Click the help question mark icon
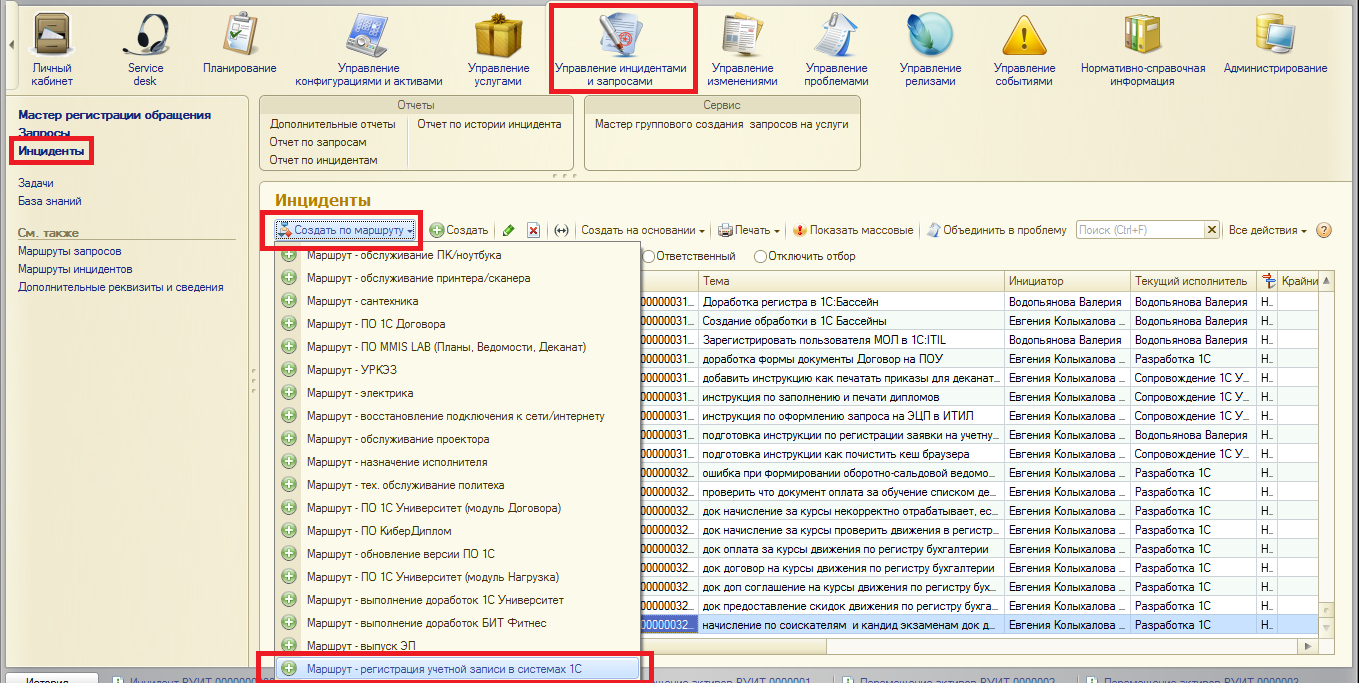 (1324, 230)
